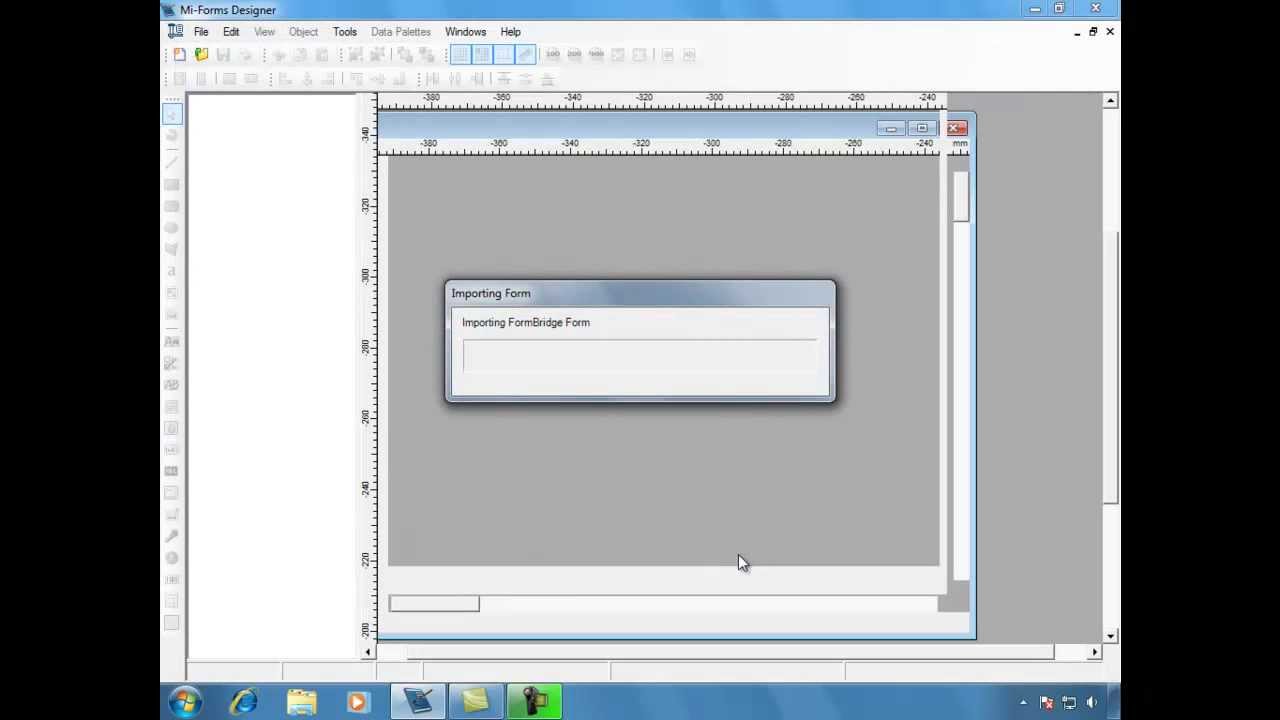The image size is (1280, 720).
Task: Select the Rounded Rectangle drawing tool
Action: pos(172,206)
